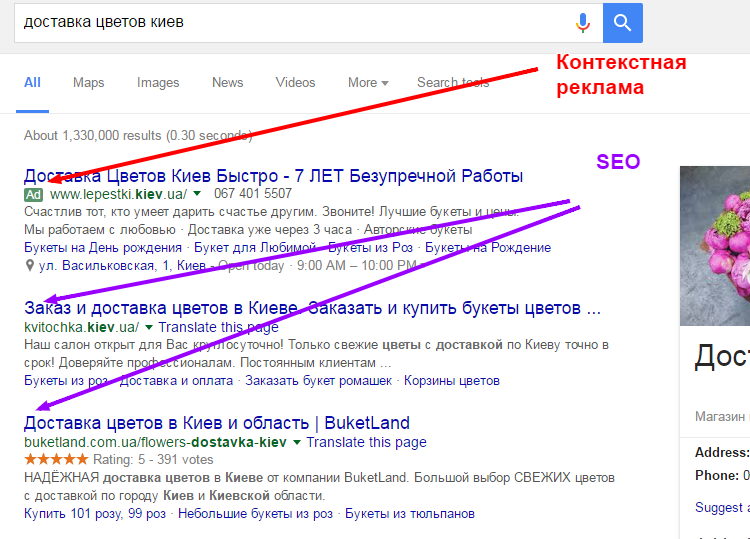The image size is (750, 539).
Task: Click the map pin icon beside ул. Васильковская
Action: coord(30,265)
